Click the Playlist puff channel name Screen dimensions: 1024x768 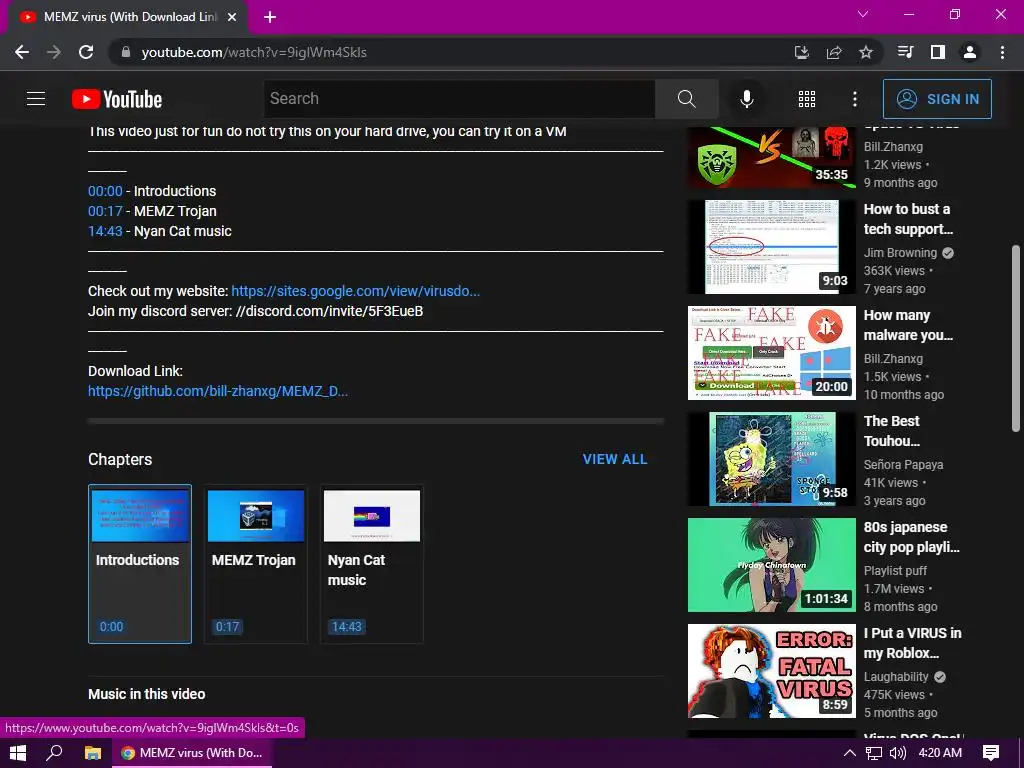[x=895, y=570]
